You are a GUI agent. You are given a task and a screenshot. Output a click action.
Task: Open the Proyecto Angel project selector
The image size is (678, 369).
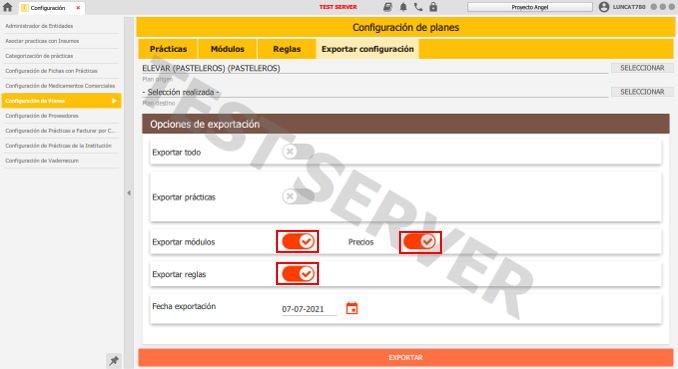click(x=530, y=7)
